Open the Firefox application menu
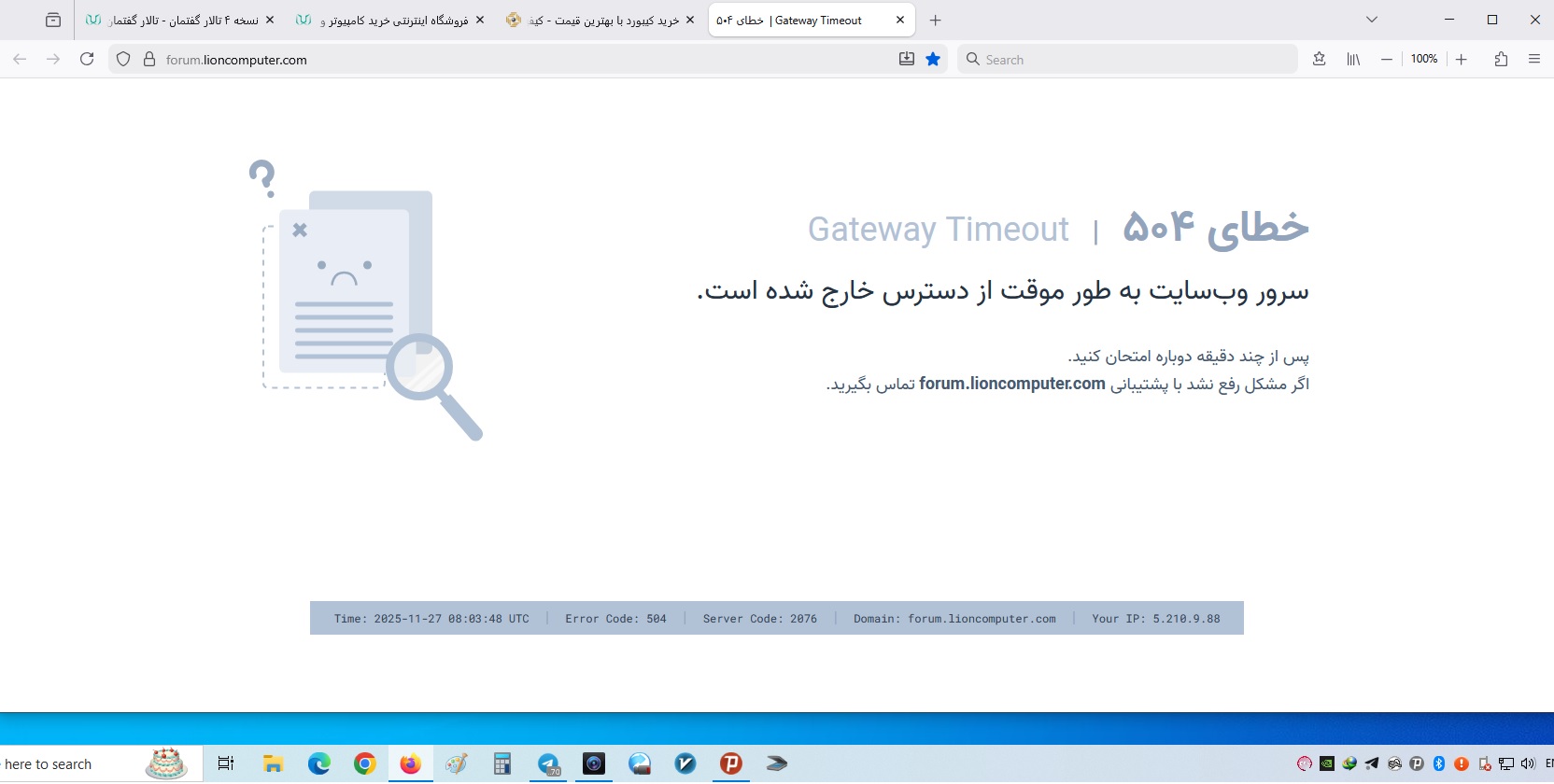Image resolution: width=1554 pixels, height=784 pixels. (x=1534, y=59)
